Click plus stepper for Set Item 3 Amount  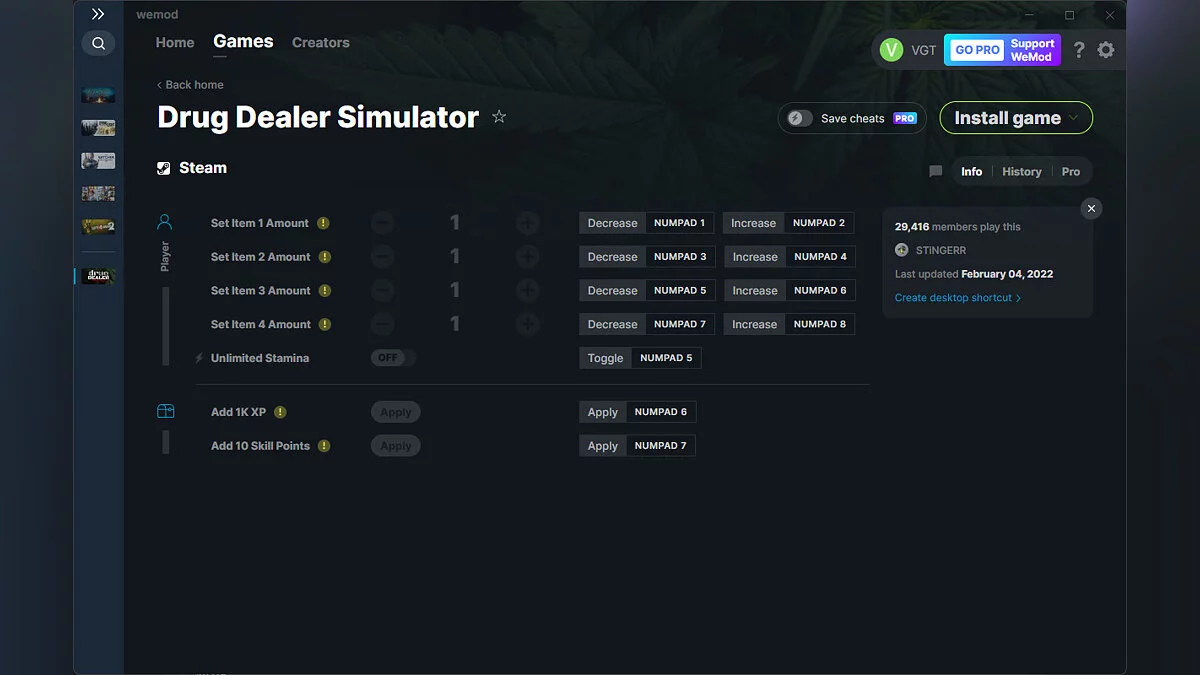(x=528, y=291)
